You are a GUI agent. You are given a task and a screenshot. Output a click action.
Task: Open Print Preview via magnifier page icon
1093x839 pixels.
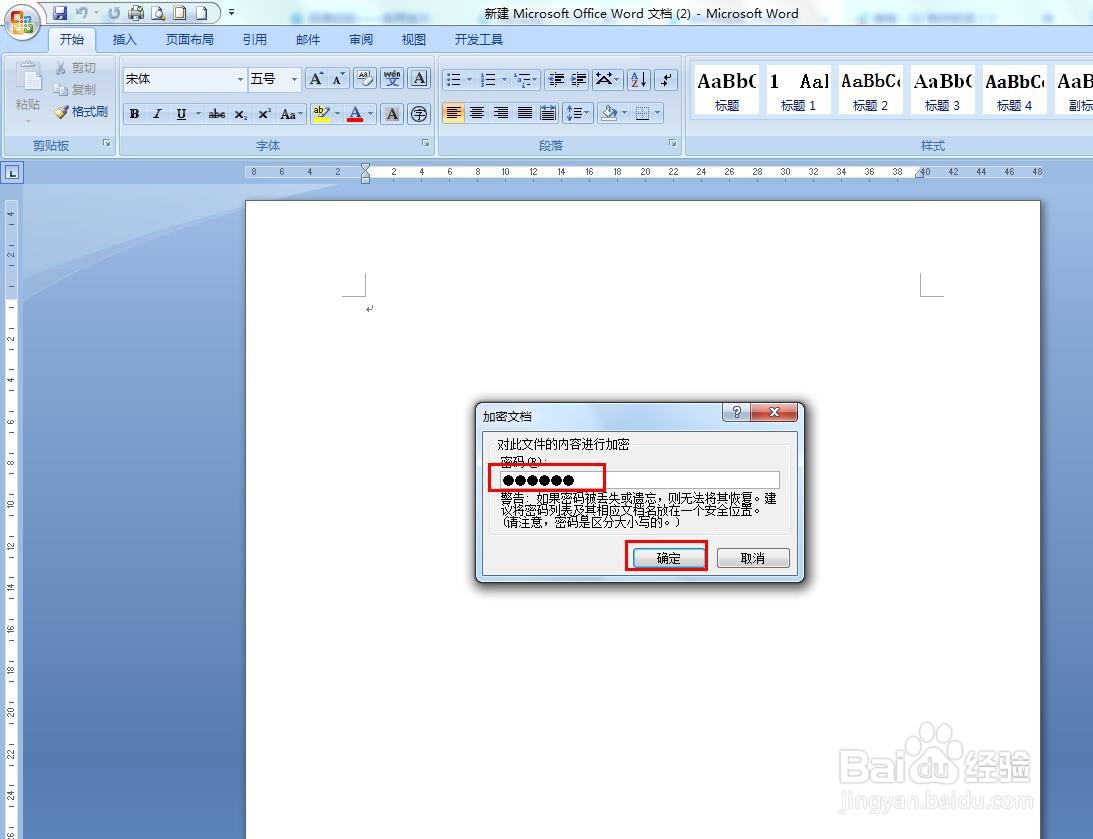point(158,13)
